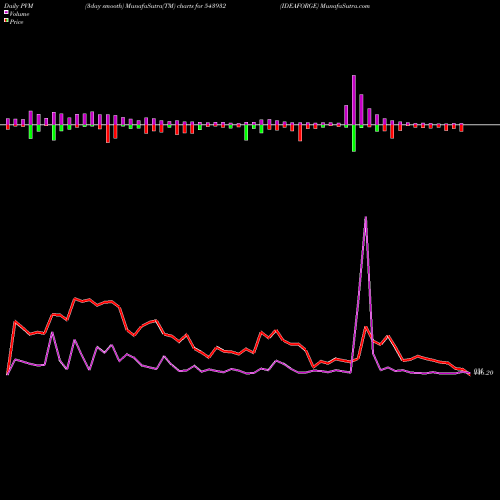
Task: Click the last price value label at line end
Action: (x=483, y=372)
